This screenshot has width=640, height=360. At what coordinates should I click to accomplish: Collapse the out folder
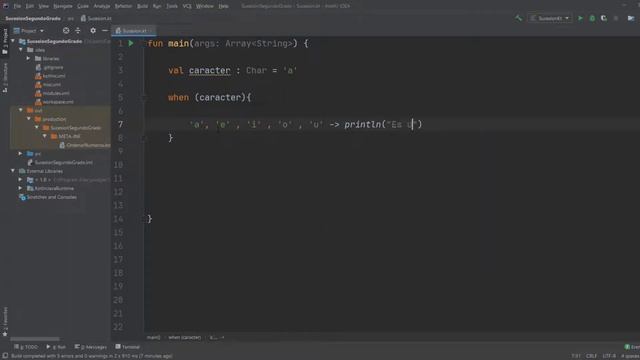pos(21,110)
